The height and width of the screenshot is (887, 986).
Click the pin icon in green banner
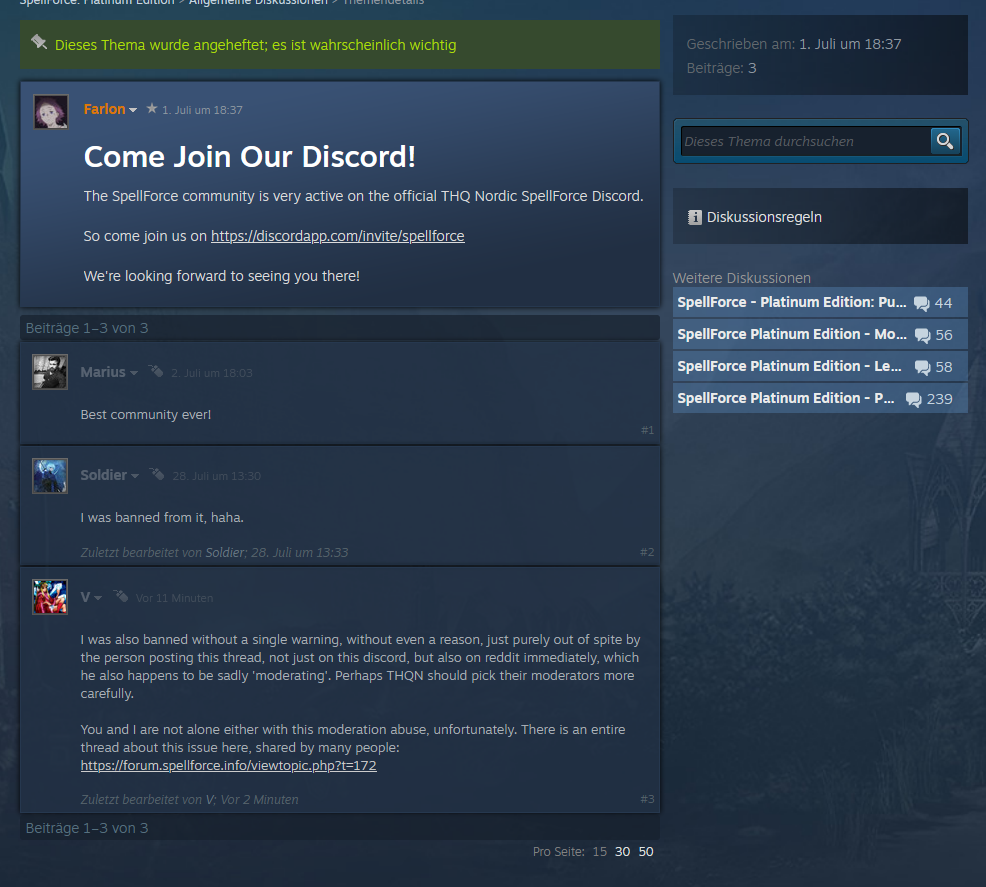click(39, 42)
